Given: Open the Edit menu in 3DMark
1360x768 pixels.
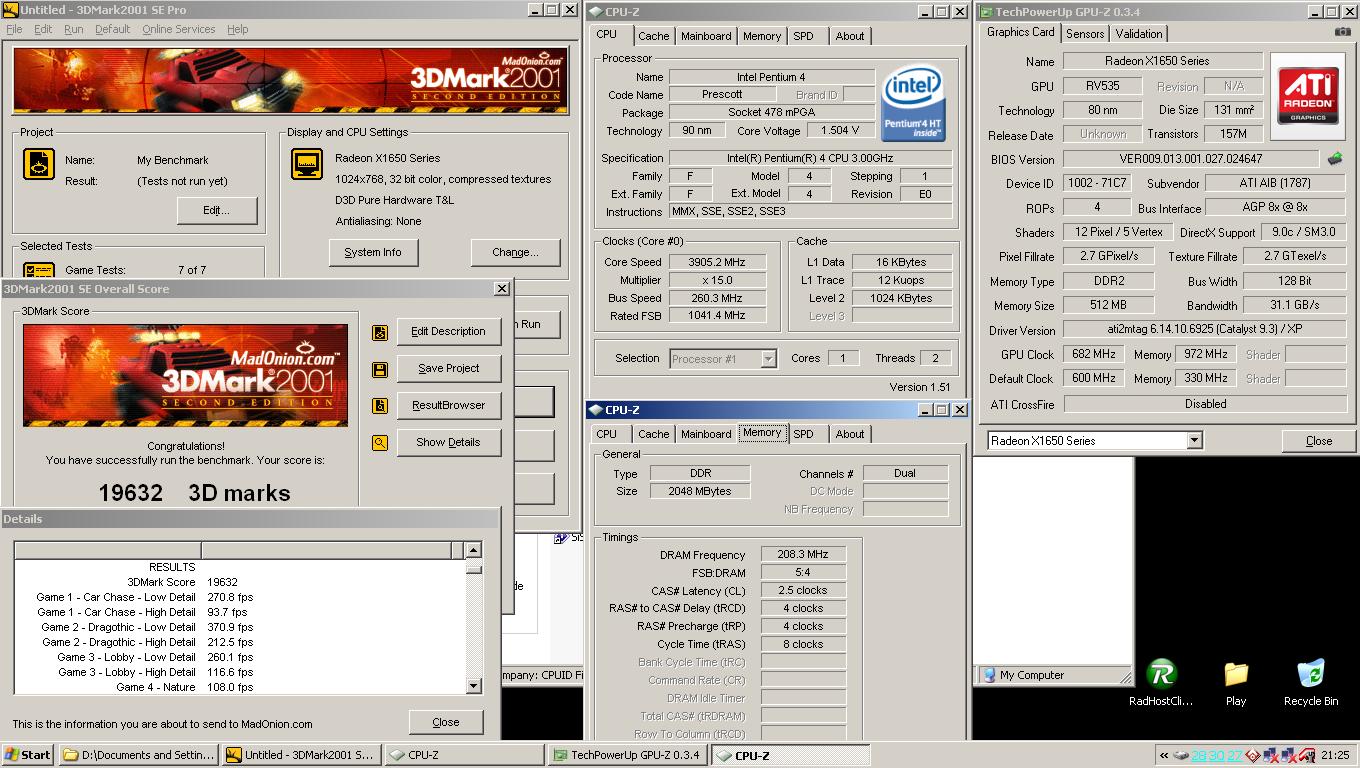Looking at the screenshot, I should (43, 29).
